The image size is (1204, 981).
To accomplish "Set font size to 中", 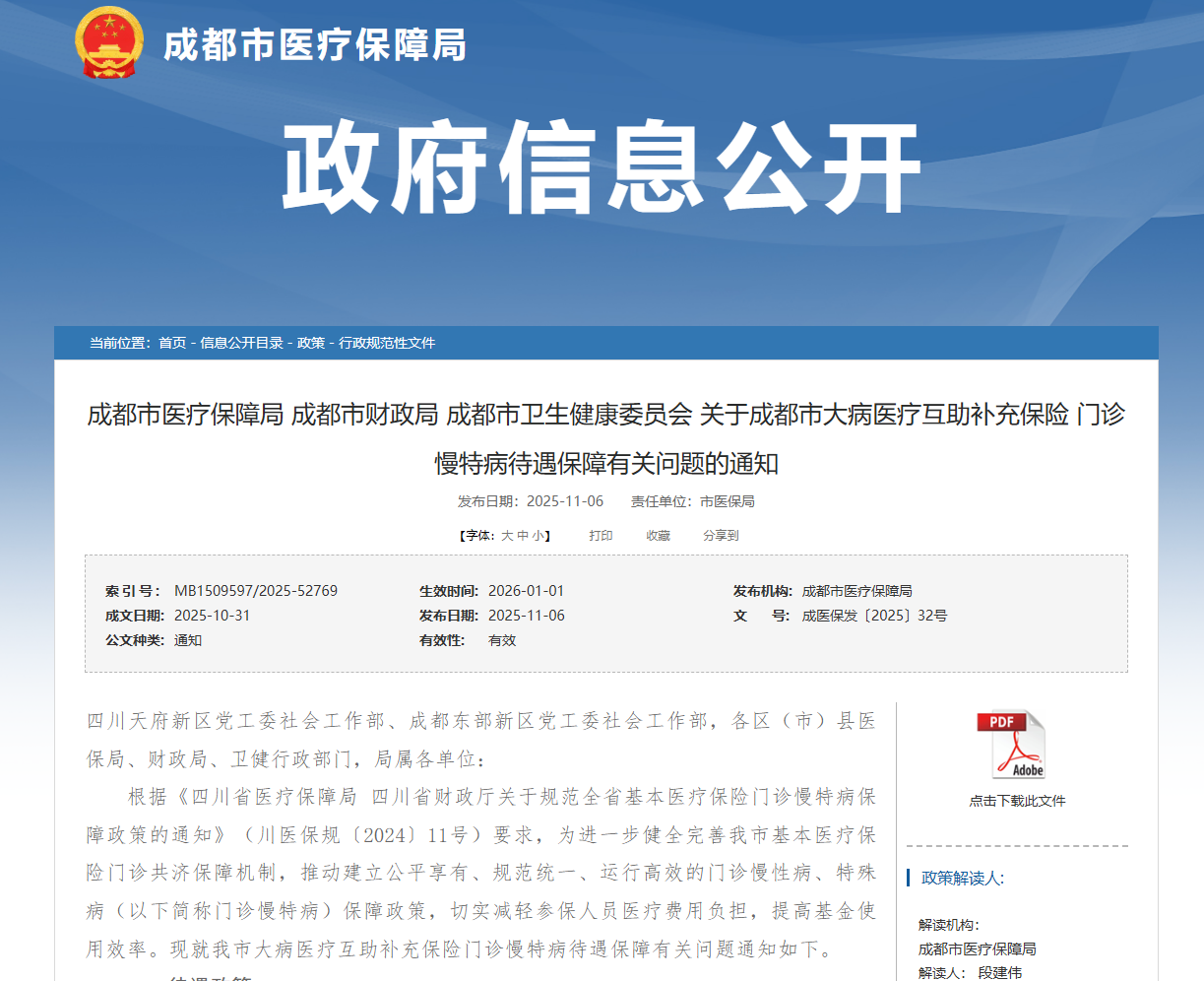I will coord(523,536).
